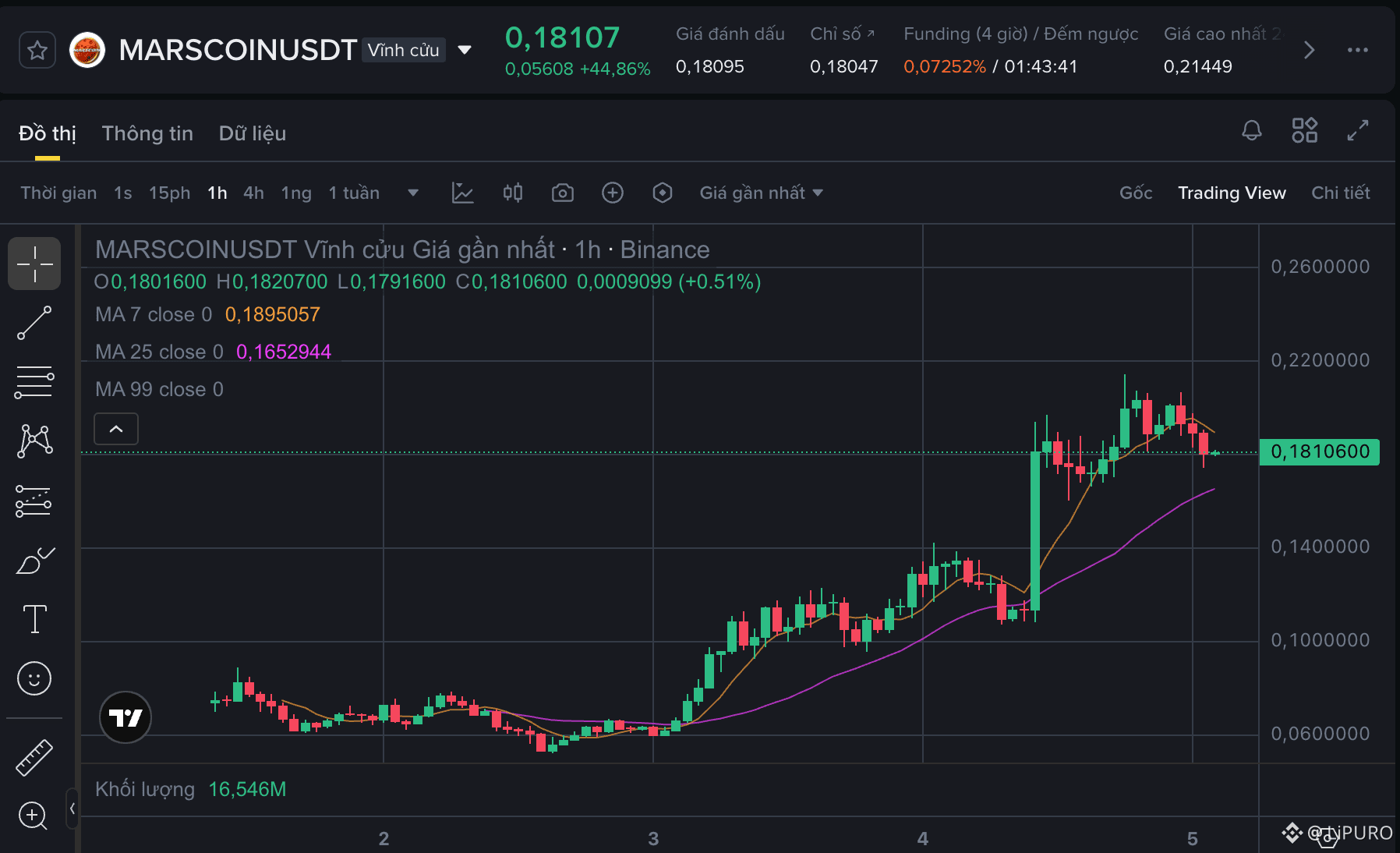Viewport: 1400px width, 853px height.
Task: Open more time intervals dropdown
Action: [x=413, y=193]
